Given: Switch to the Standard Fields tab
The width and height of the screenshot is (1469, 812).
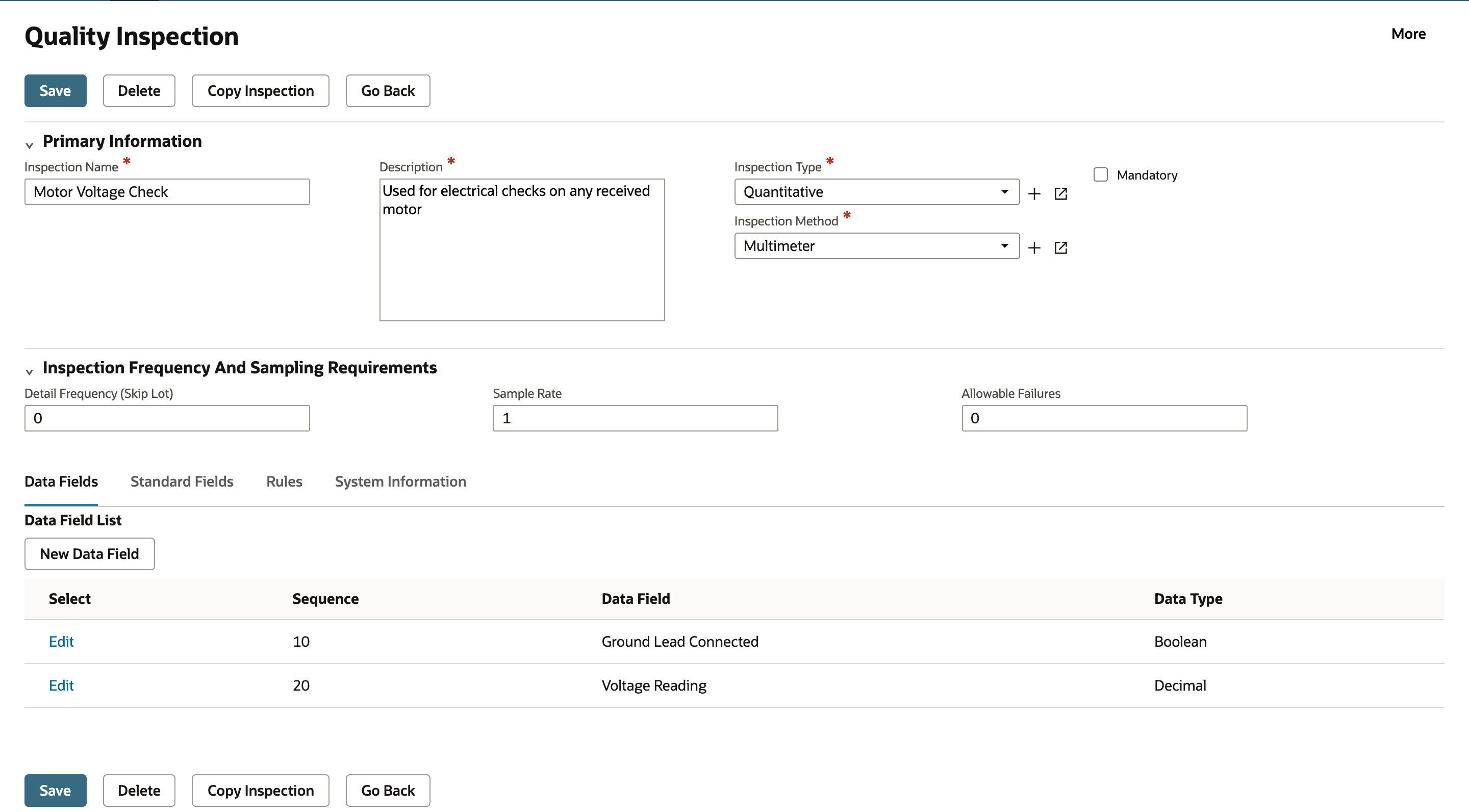Looking at the screenshot, I should [x=182, y=481].
